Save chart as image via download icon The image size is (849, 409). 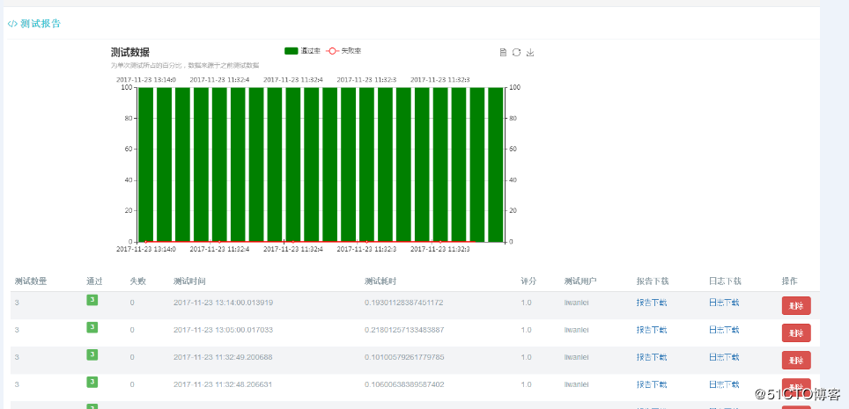click(531, 53)
